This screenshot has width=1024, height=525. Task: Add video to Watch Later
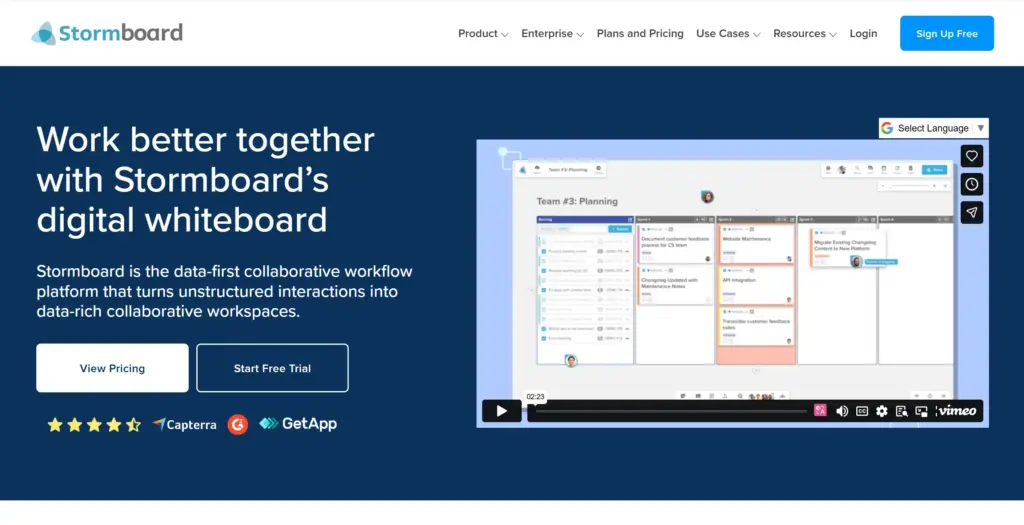(x=971, y=184)
